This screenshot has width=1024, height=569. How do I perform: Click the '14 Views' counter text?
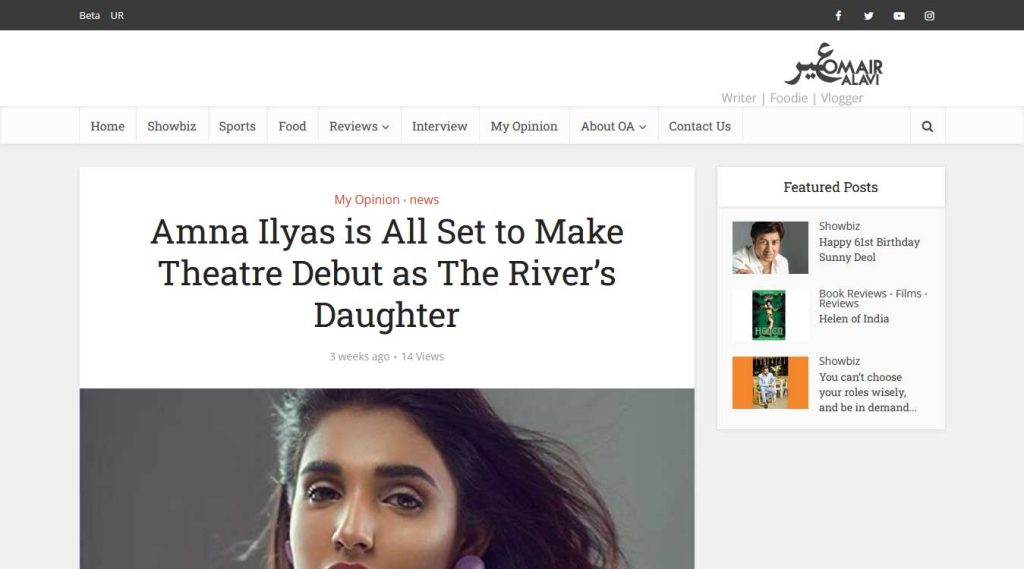tap(423, 357)
